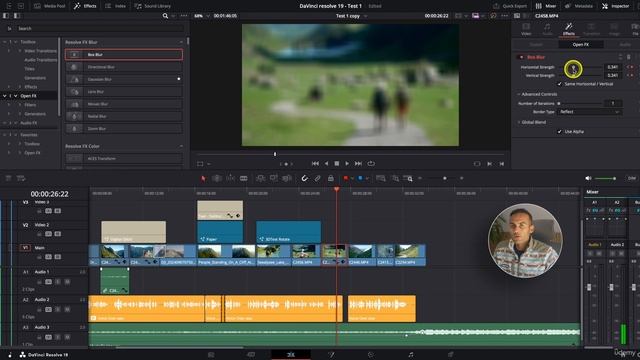The image size is (640, 360).
Task: Toggle timeline Linked Selection icon
Action: (317, 178)
